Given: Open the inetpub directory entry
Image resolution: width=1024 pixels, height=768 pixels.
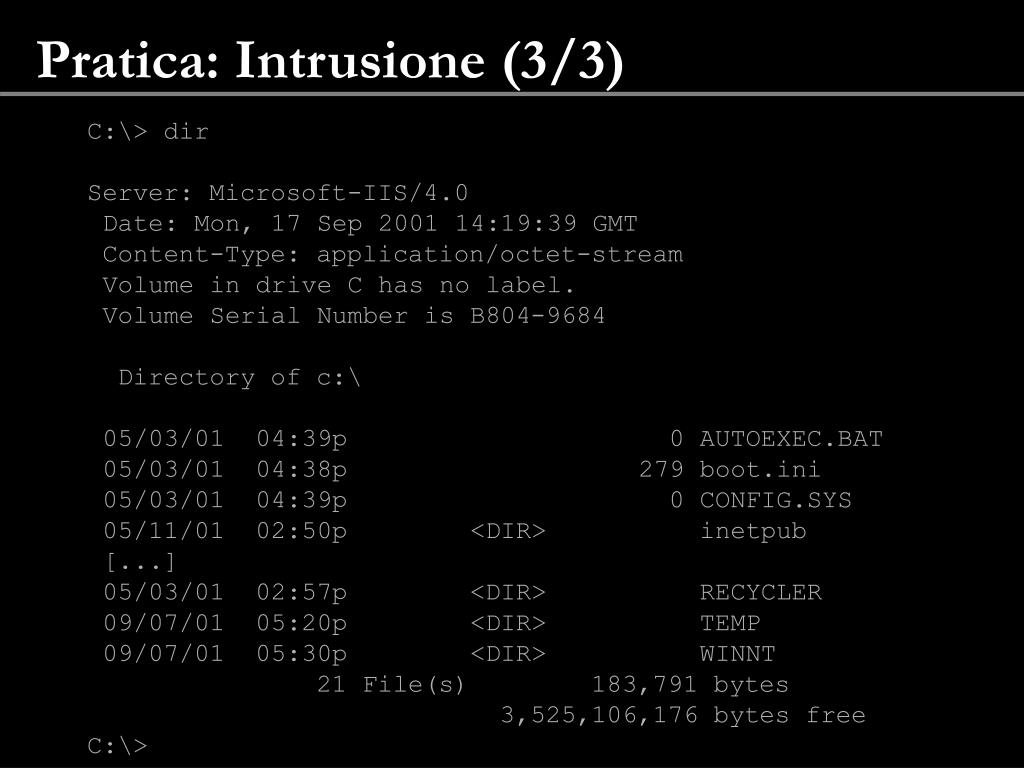Looking at the screenshot, I should coord(455,531).
